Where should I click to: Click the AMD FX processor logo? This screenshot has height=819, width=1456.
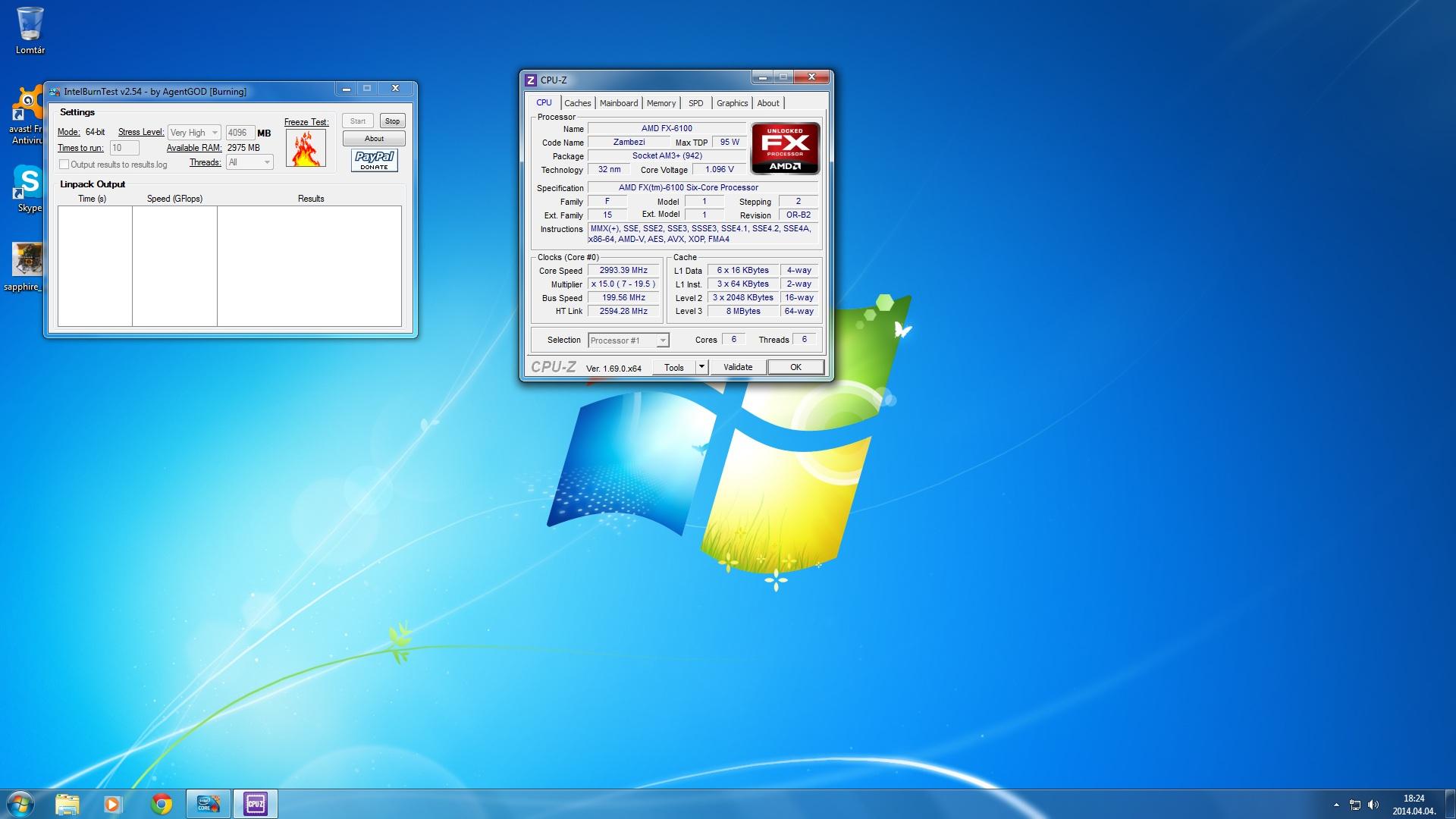coord(785,148)
